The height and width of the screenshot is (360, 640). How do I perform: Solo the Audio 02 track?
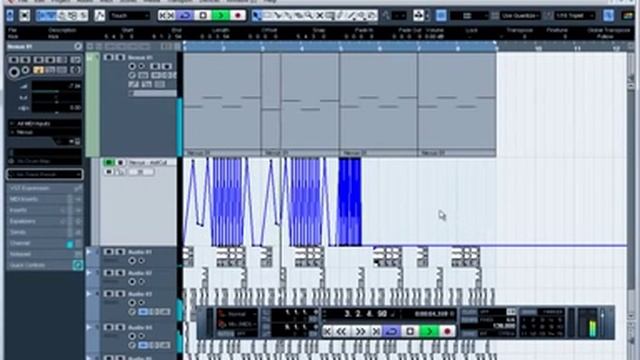coord(120,273)
